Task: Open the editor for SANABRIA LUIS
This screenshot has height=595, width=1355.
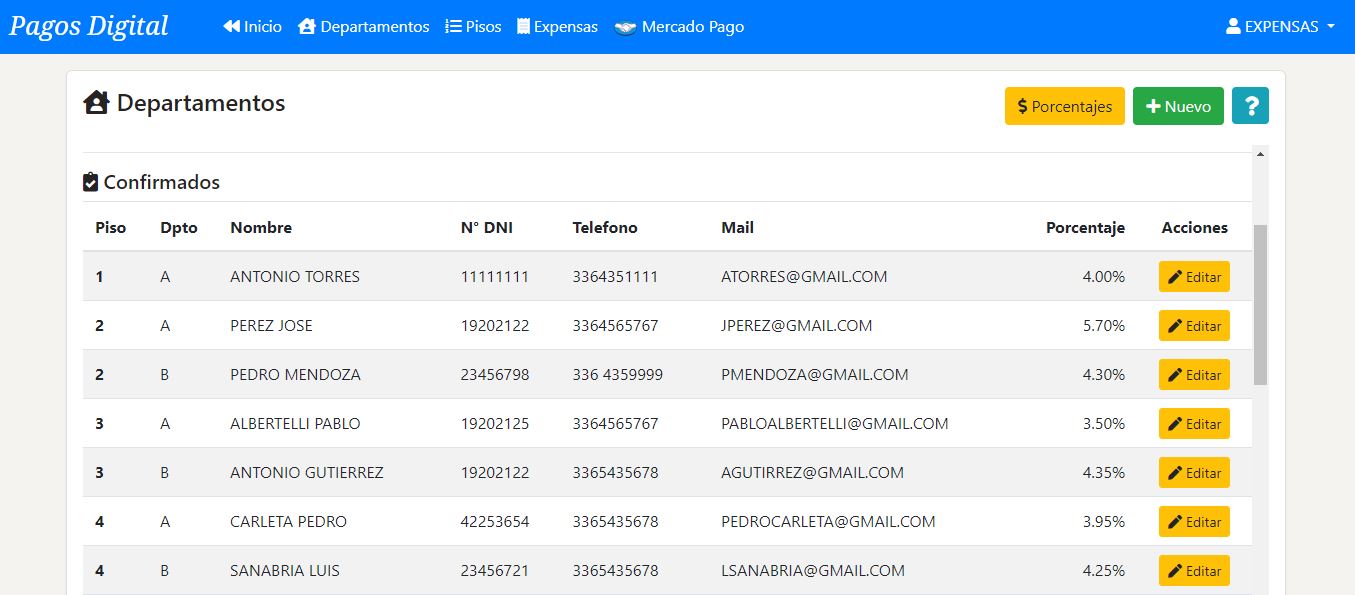Action: click(1194, 571)
